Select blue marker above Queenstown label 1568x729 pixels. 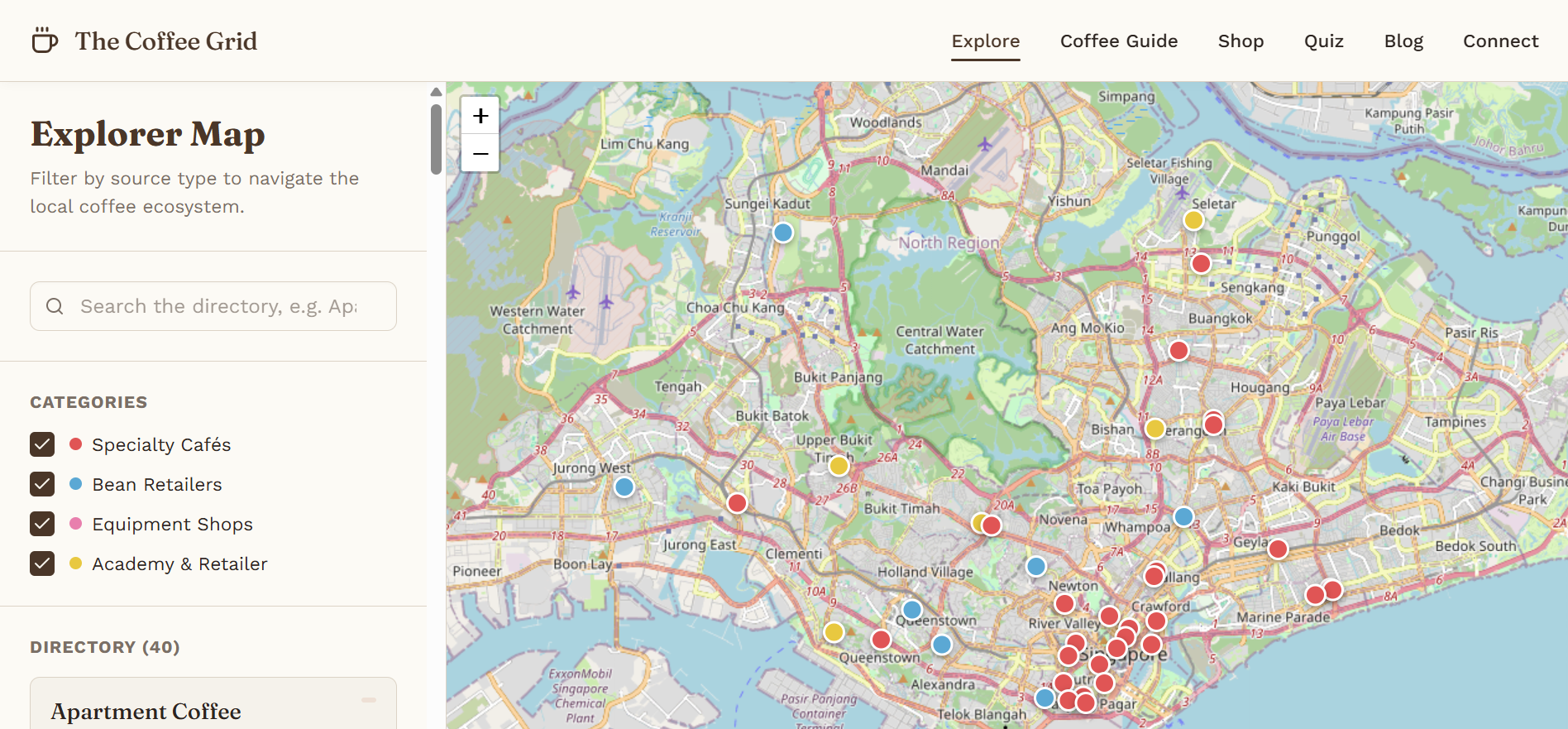coord(912,610)
